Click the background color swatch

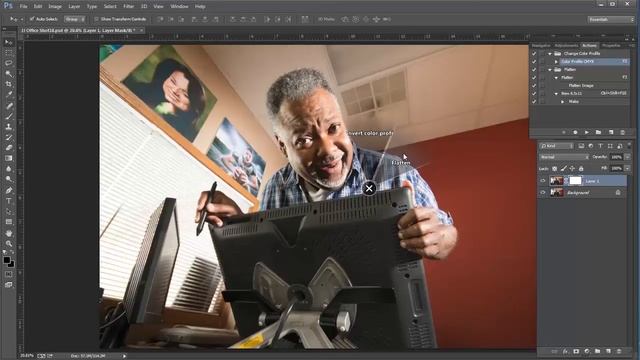click(11, 264)
